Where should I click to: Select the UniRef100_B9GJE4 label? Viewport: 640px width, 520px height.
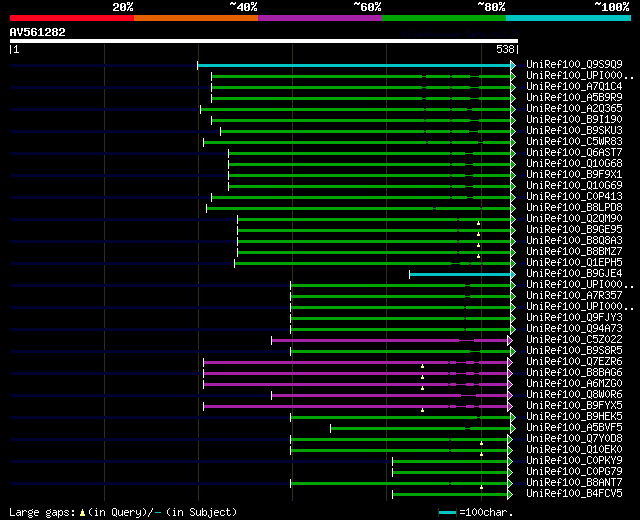[x=574, y=273]
